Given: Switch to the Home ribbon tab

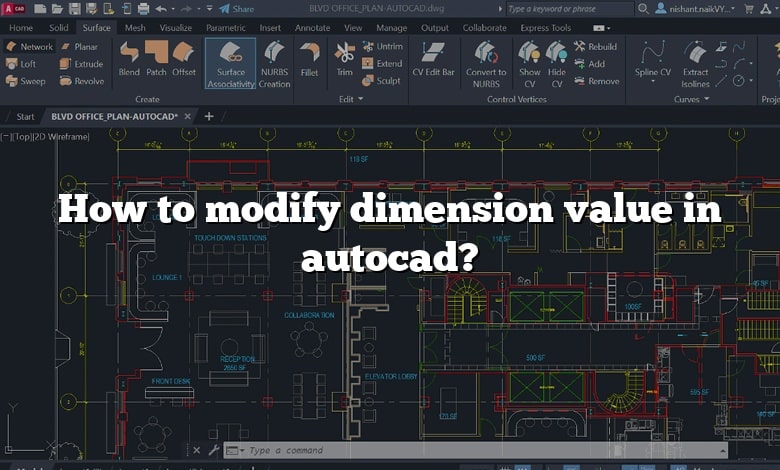Looking at the screenshot, I should tap(21, 28).
